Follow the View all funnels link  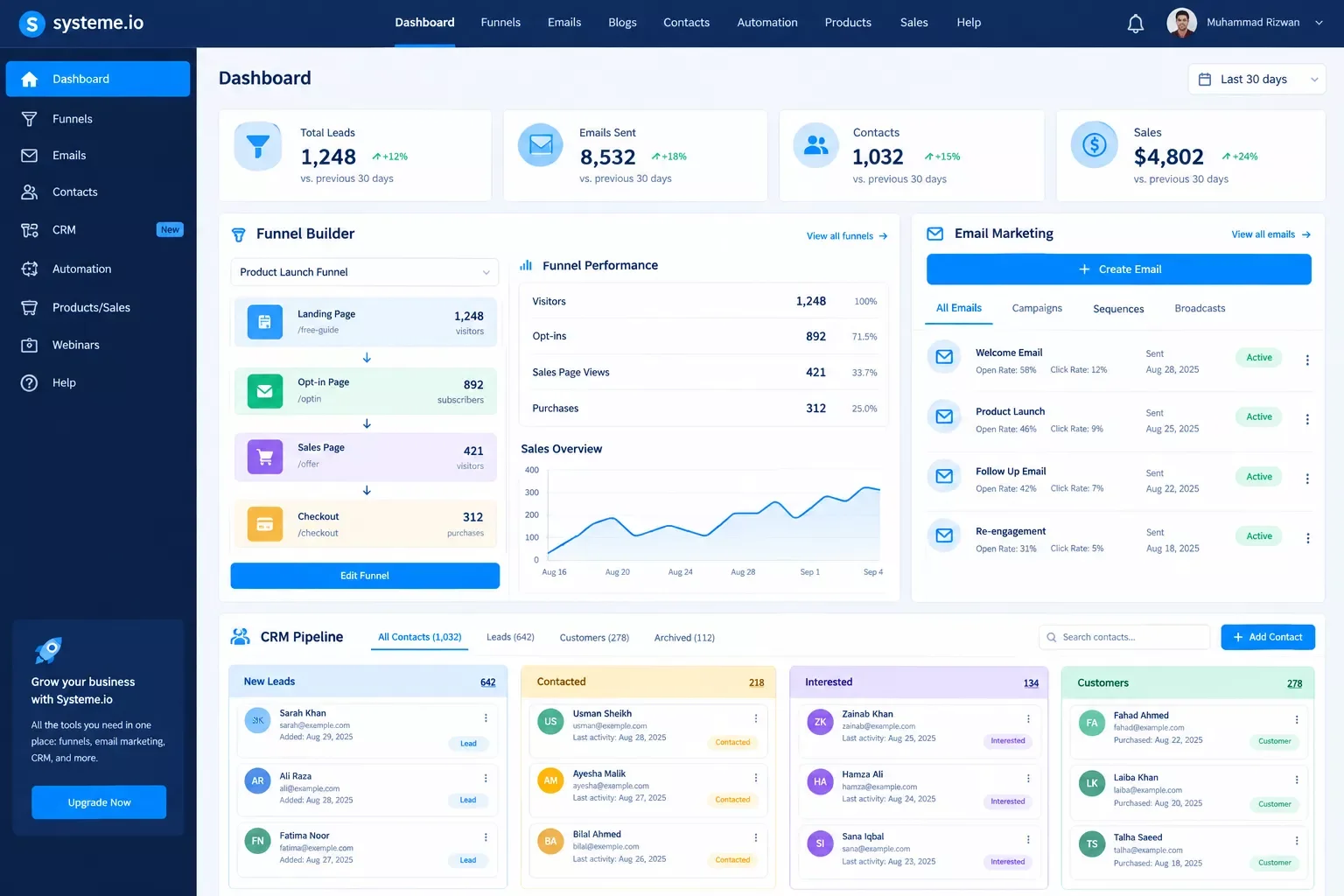click(847, 236)
